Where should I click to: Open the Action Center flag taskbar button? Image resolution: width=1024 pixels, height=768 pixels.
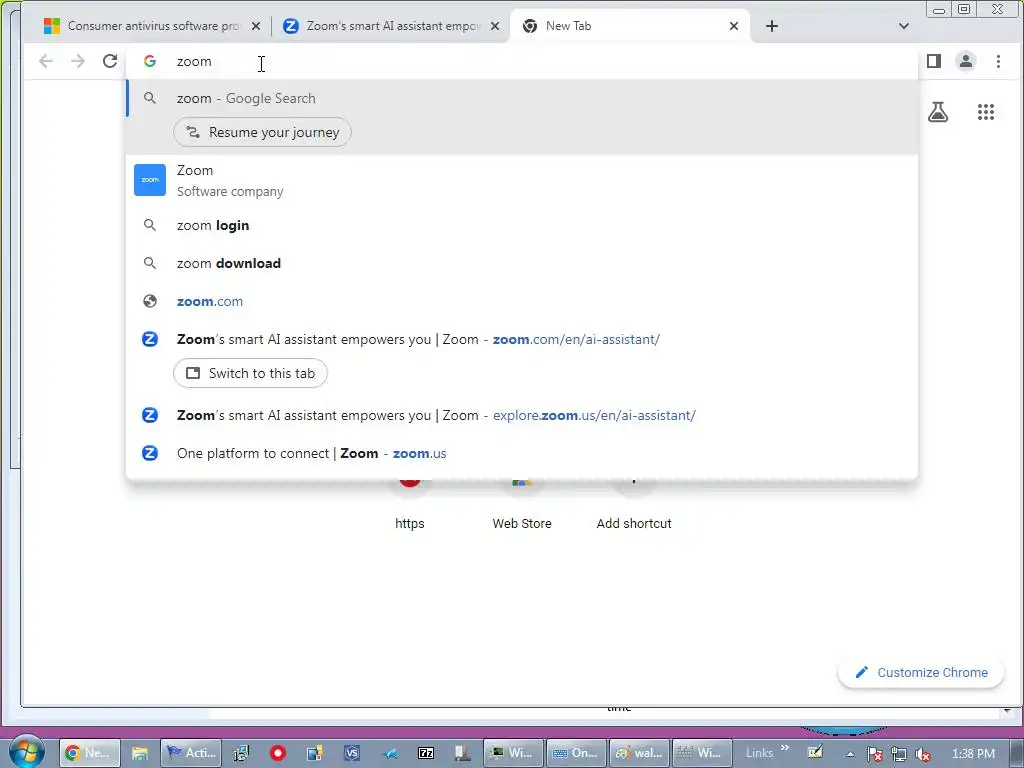pyautogui.click(x=191, y=753)
